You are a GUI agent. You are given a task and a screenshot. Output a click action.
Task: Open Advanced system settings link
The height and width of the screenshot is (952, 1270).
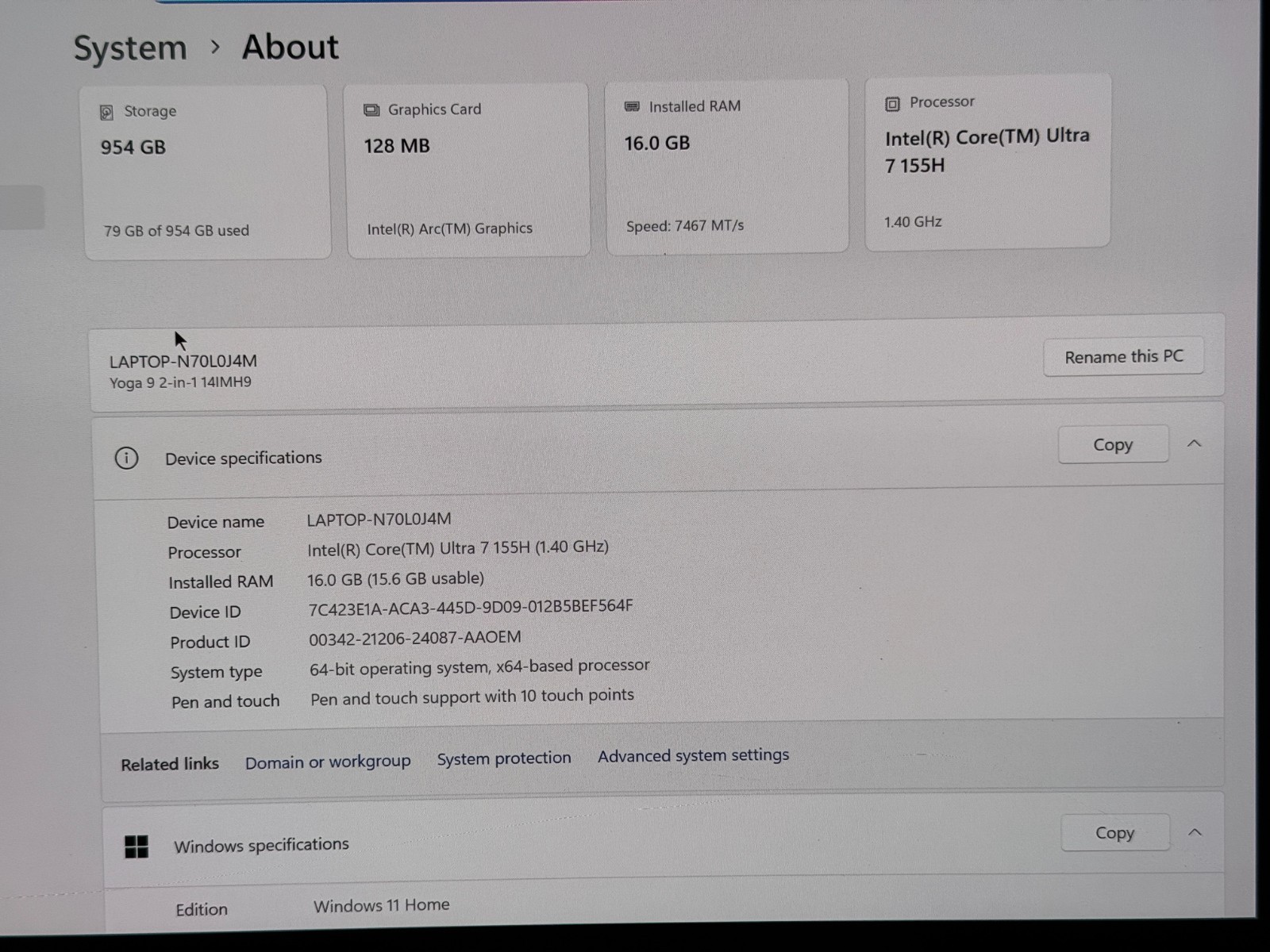[694, 755]
